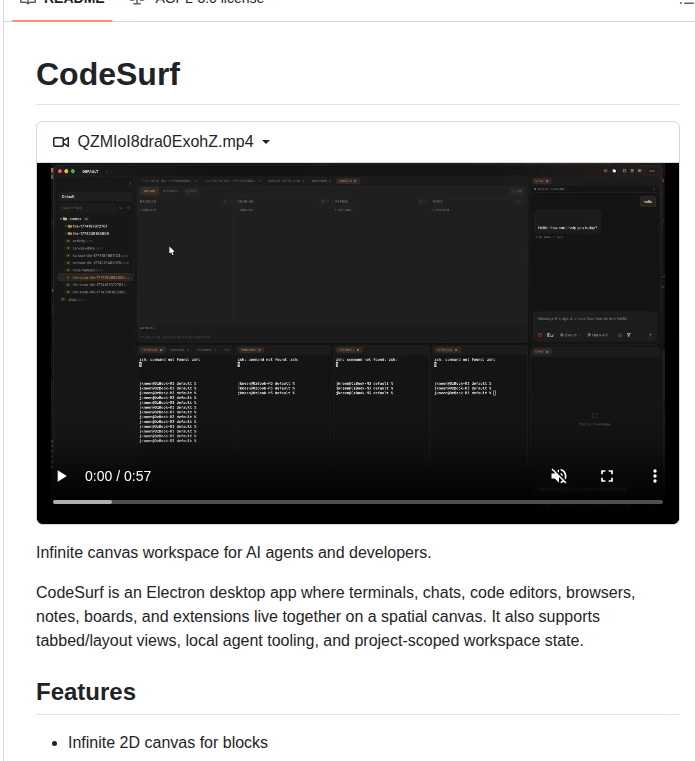Click the 0:00 / 0:57 time display

(118, 476)
